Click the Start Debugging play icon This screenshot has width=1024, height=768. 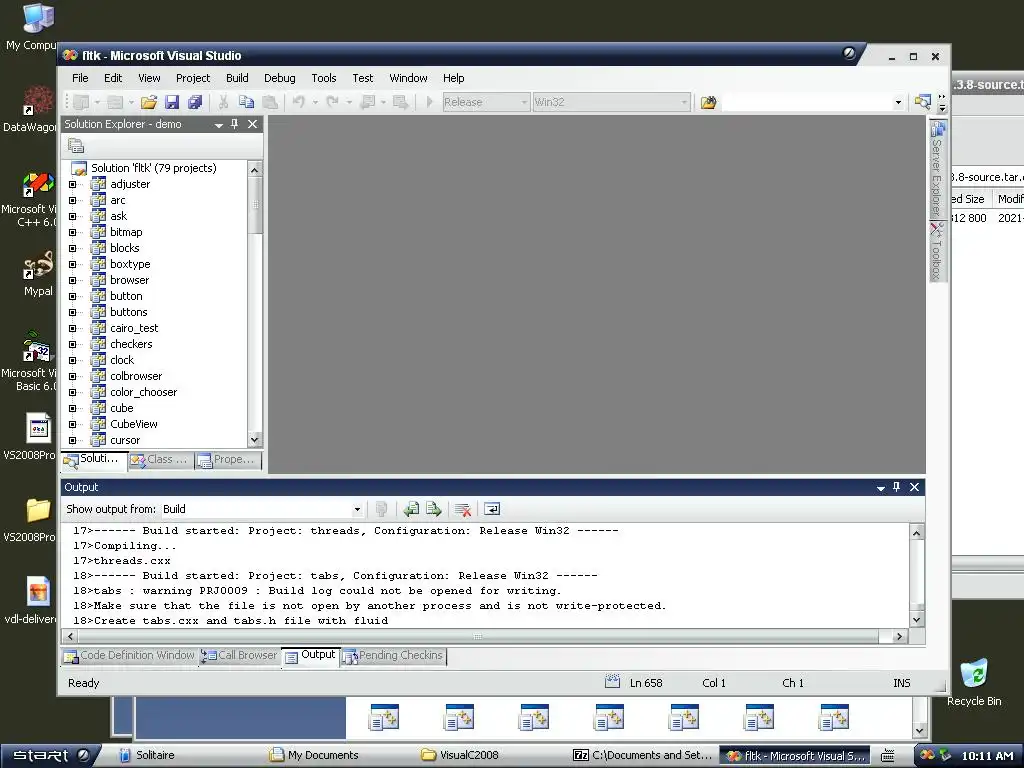tap(430, 102)
